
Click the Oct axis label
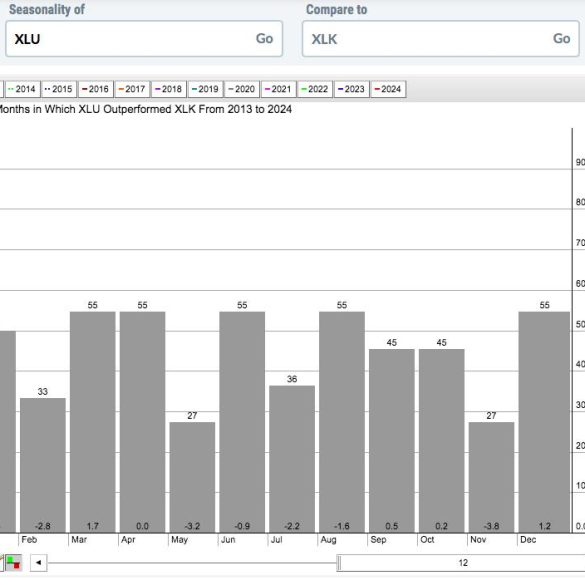tap(427, 540)
